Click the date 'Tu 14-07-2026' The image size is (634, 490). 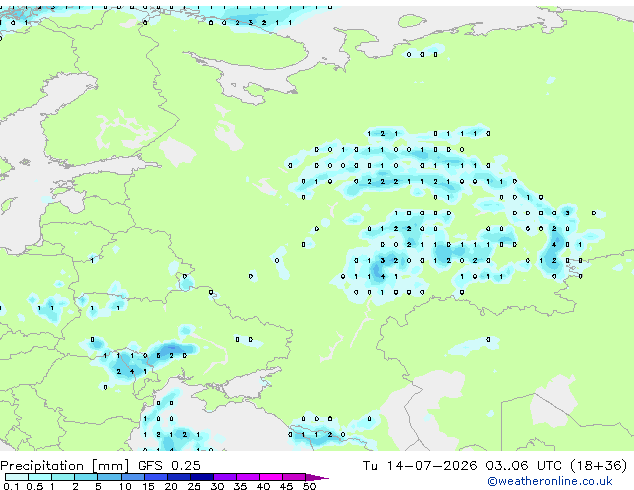[420, 466]
